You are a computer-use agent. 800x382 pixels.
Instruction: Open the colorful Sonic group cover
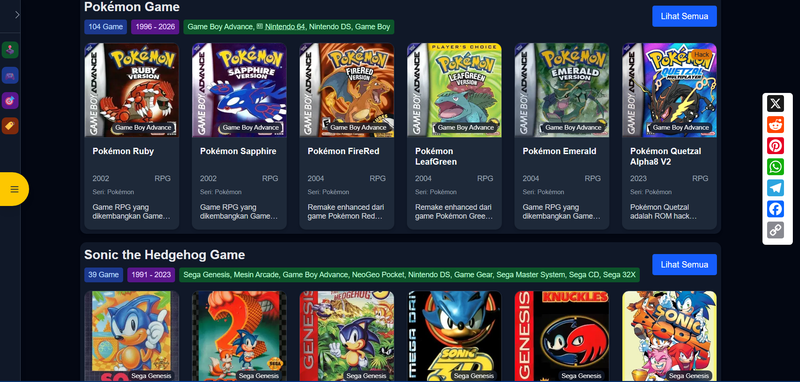[669, 336]
